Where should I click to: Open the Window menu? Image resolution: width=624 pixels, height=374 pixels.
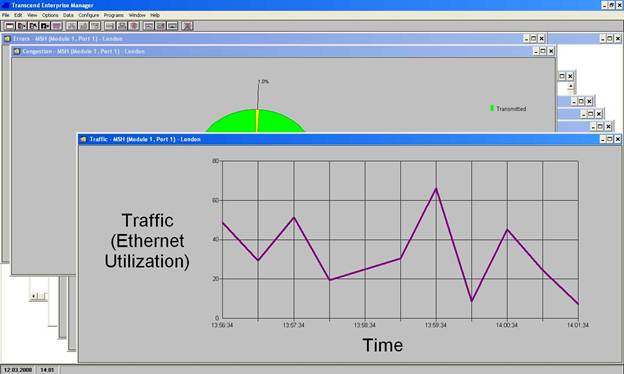click(137, 15)
